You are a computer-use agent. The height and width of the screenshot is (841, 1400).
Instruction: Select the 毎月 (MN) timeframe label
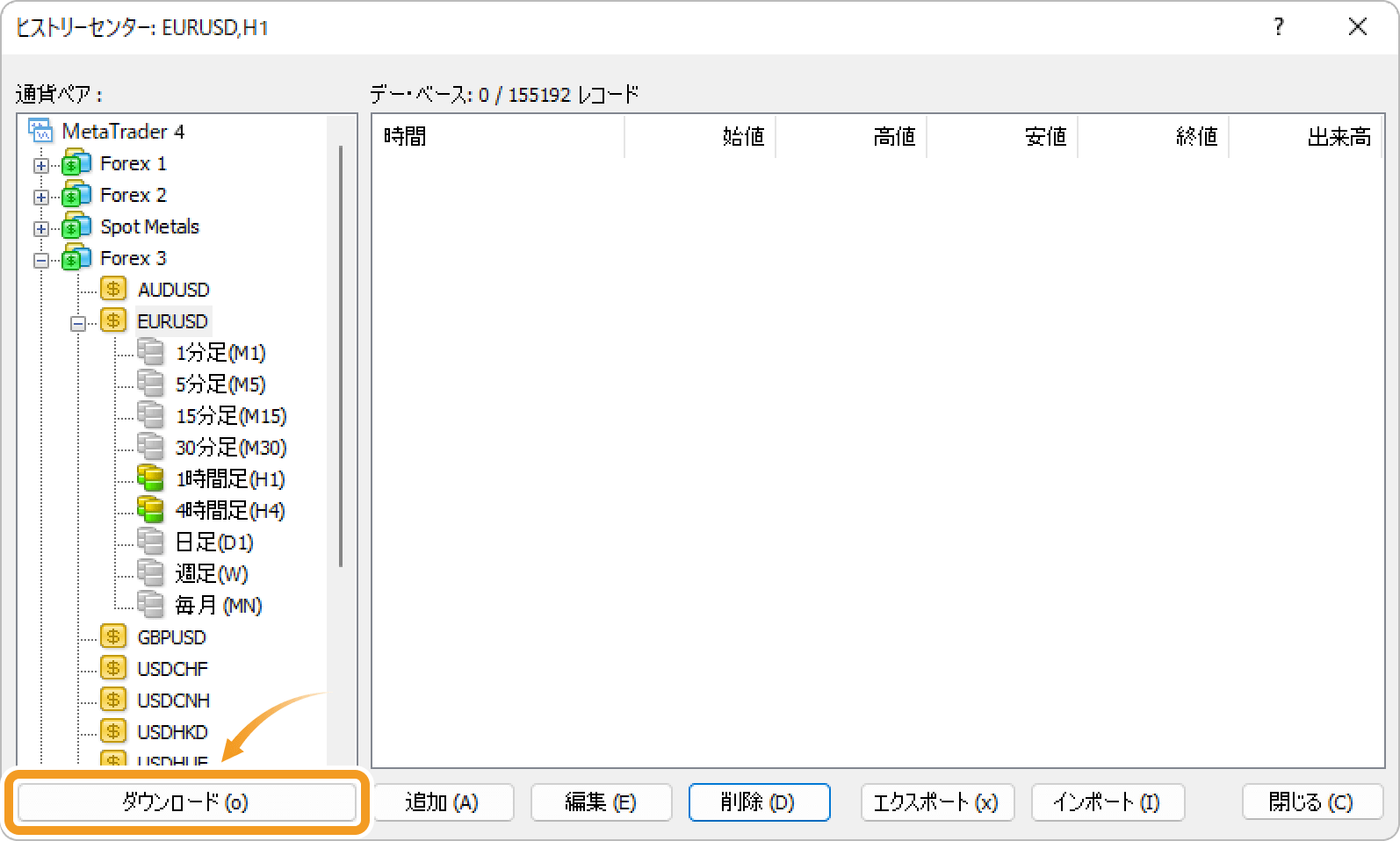click(219, 606)
